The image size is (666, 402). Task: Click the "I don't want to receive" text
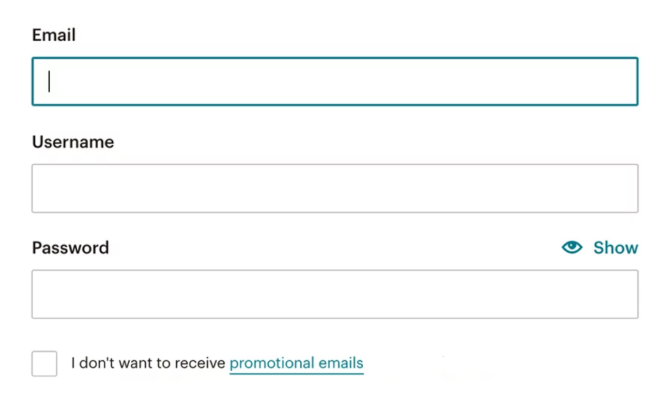click(148, 363)
